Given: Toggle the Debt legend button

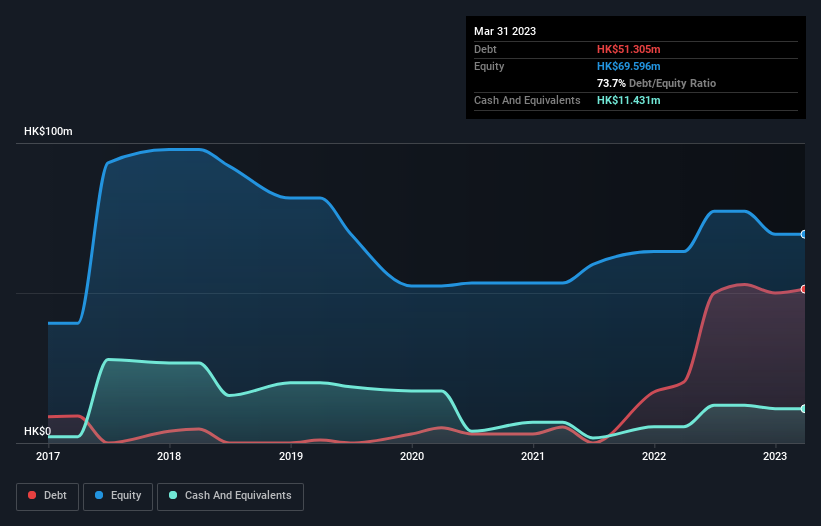Looking at the screenshot, I should (x=48, y=496).
